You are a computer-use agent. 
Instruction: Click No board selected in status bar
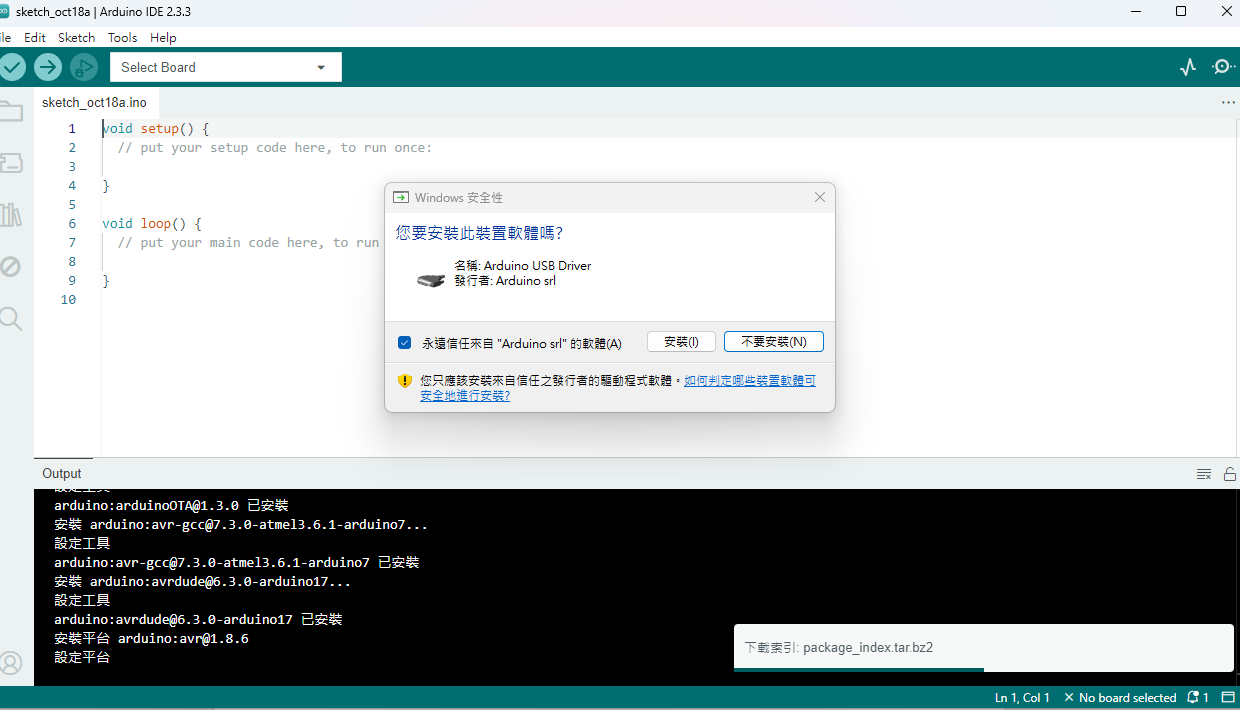(1120, 698)
